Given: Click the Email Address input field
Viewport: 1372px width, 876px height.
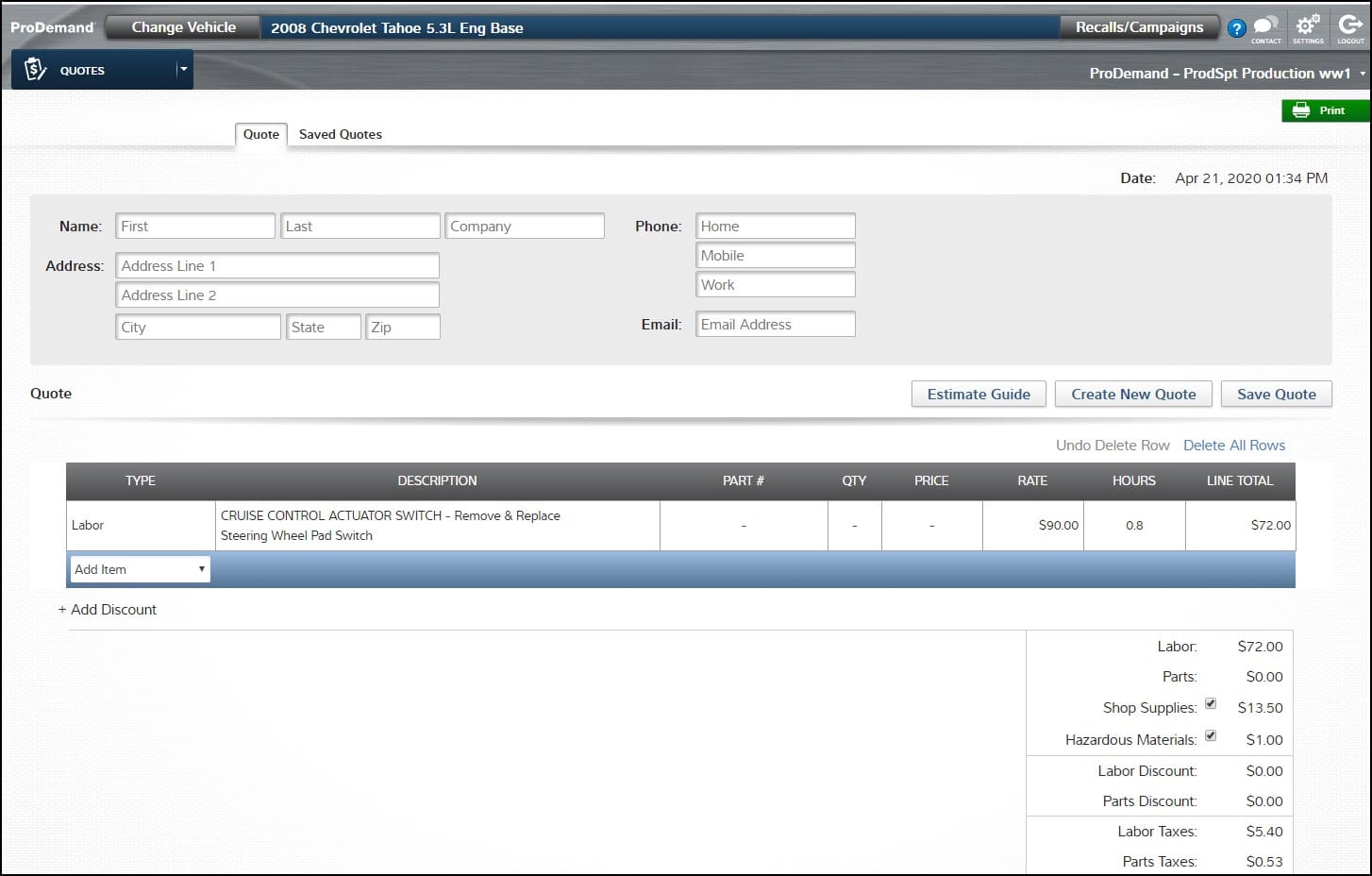Looking at the screenshot, I should tap(775, 325).
